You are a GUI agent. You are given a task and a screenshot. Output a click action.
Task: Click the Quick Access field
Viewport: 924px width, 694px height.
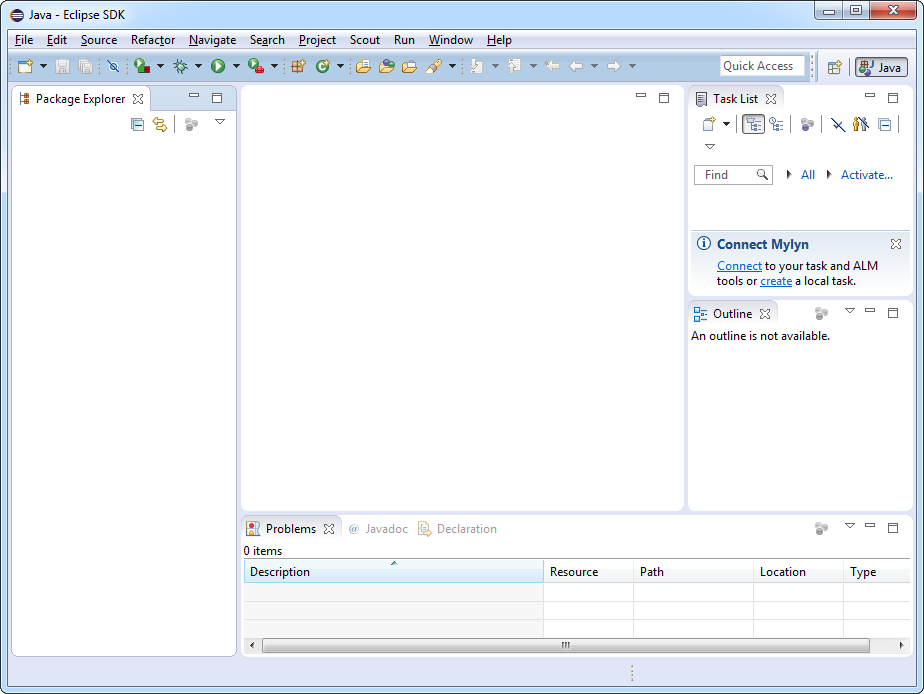763,66
